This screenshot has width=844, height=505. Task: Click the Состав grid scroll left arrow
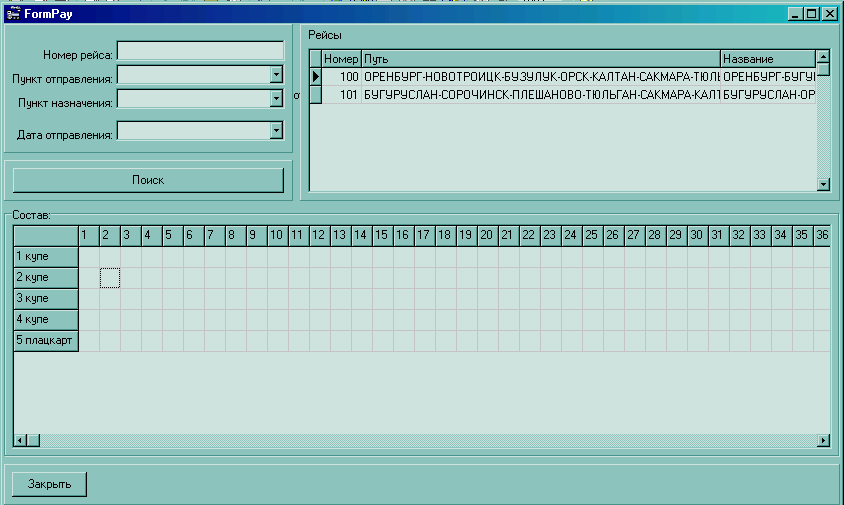[20, 440]
